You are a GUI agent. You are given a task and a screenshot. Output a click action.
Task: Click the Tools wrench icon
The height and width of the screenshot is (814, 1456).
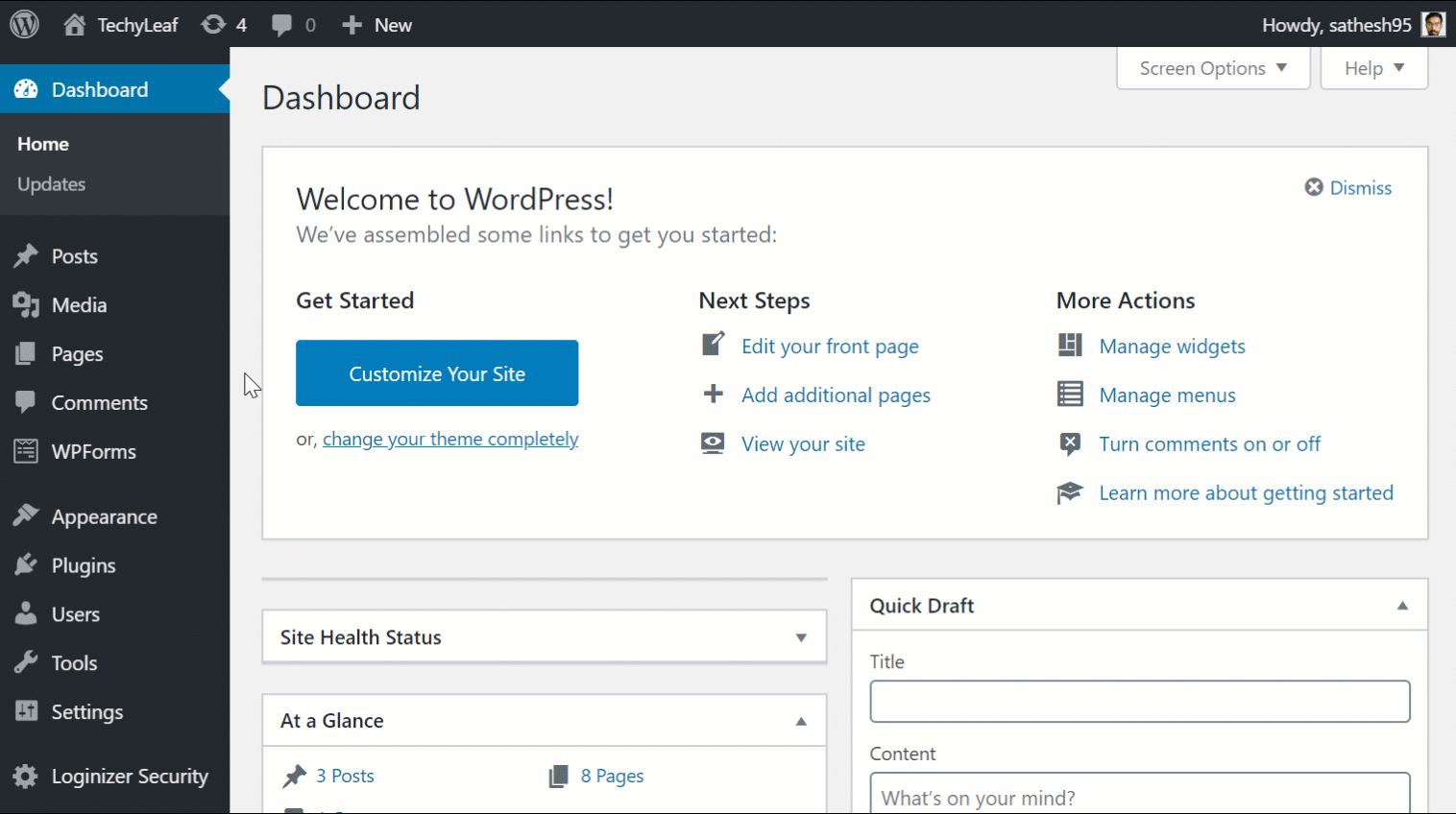26,662
